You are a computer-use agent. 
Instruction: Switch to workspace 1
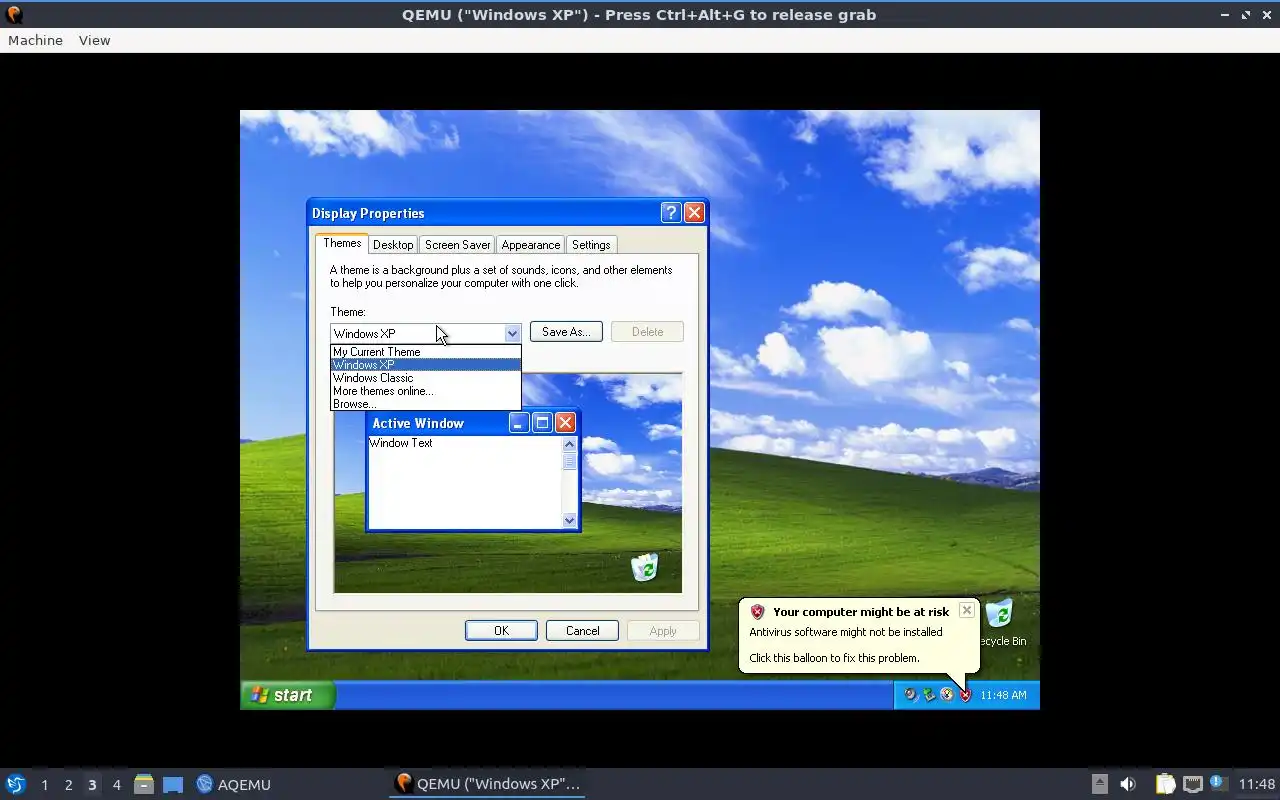[44, 785]
